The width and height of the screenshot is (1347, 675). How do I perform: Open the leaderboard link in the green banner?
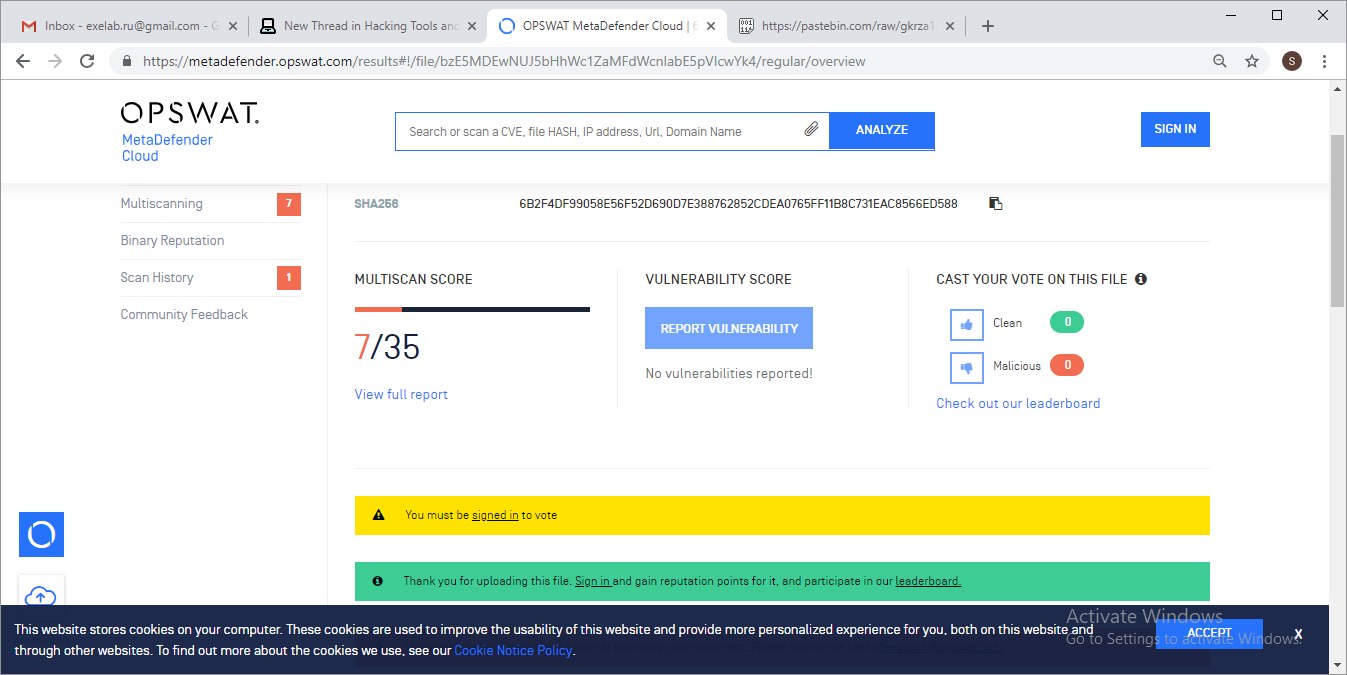(928, 581)
